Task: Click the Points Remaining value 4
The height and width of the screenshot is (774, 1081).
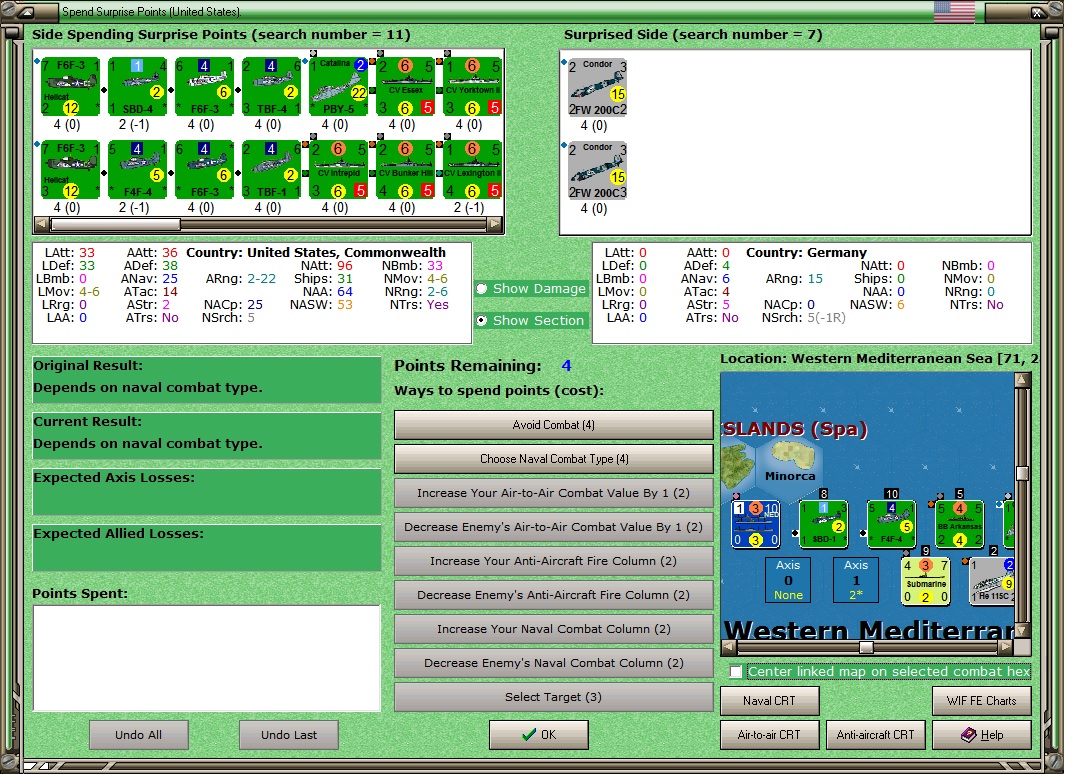Action: coord(566,366)
